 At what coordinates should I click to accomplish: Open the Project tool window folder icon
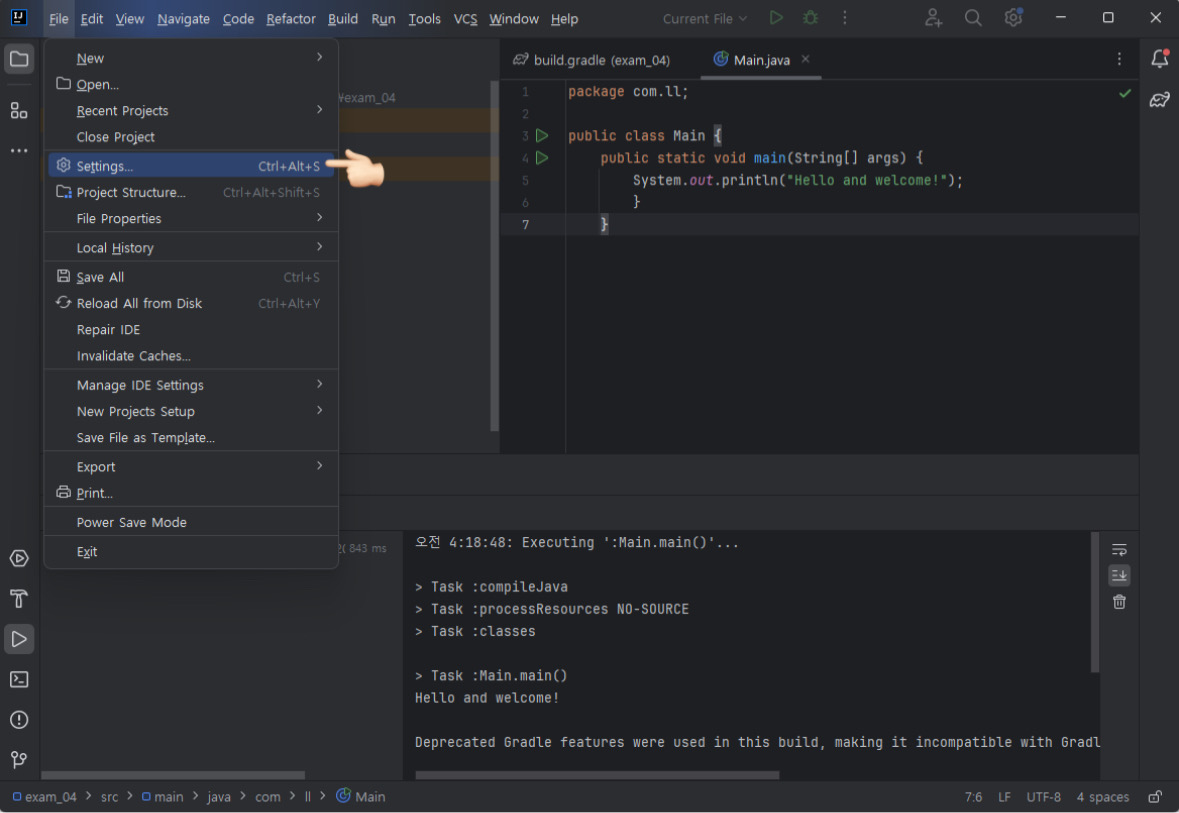point(19,59)
